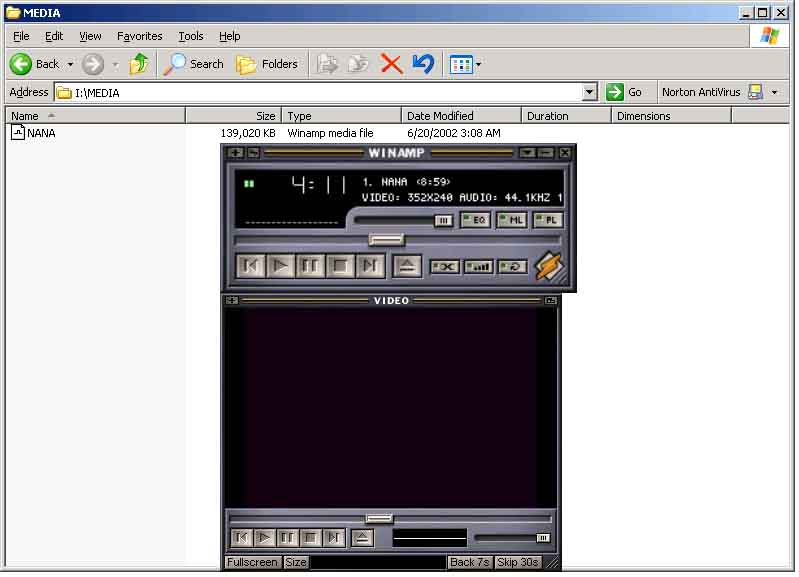The image size is (799, 577).
Task: Click the Winamp lightning bolt logo icon
Action: pyautogui.click(x=549, y=266)
